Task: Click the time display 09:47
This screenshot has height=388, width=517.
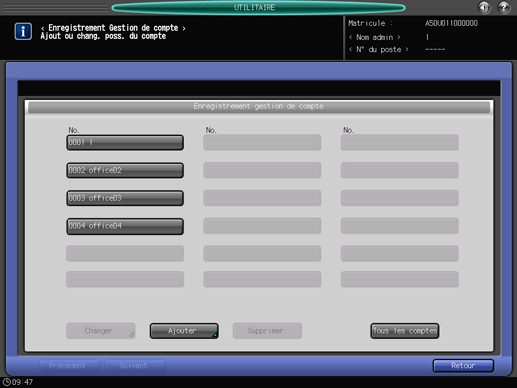Action: click(x=22, y=382)
